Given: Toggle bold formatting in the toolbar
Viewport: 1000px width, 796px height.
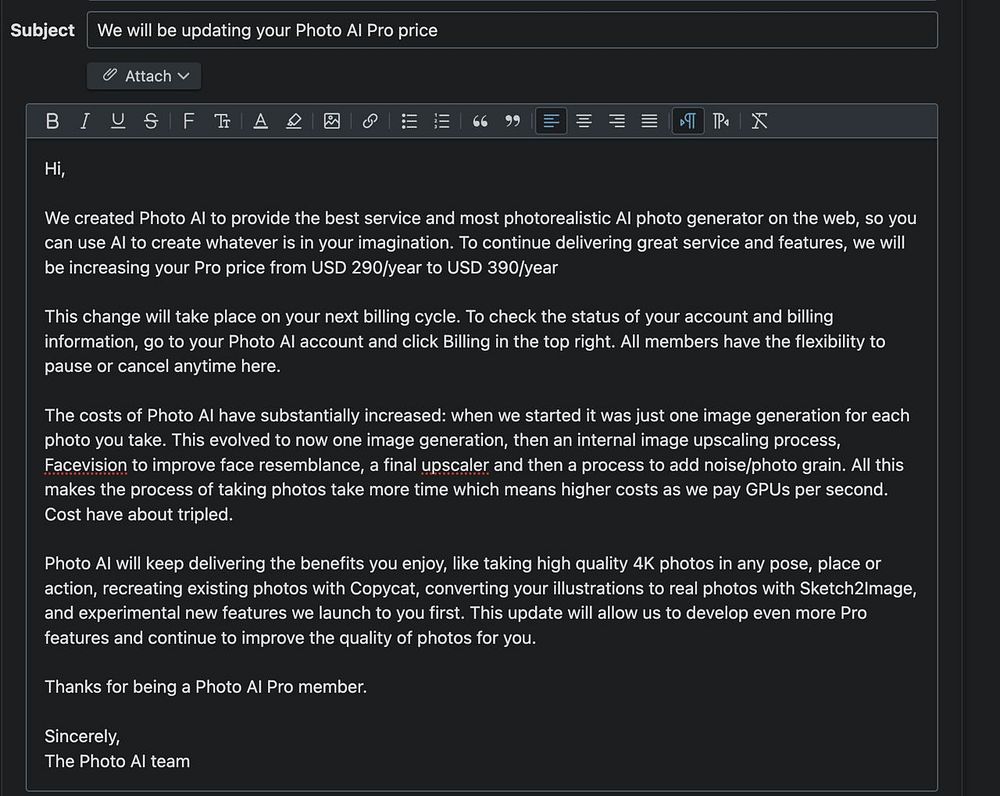Looking at the screenshot, I should click(x=53, y=121).
